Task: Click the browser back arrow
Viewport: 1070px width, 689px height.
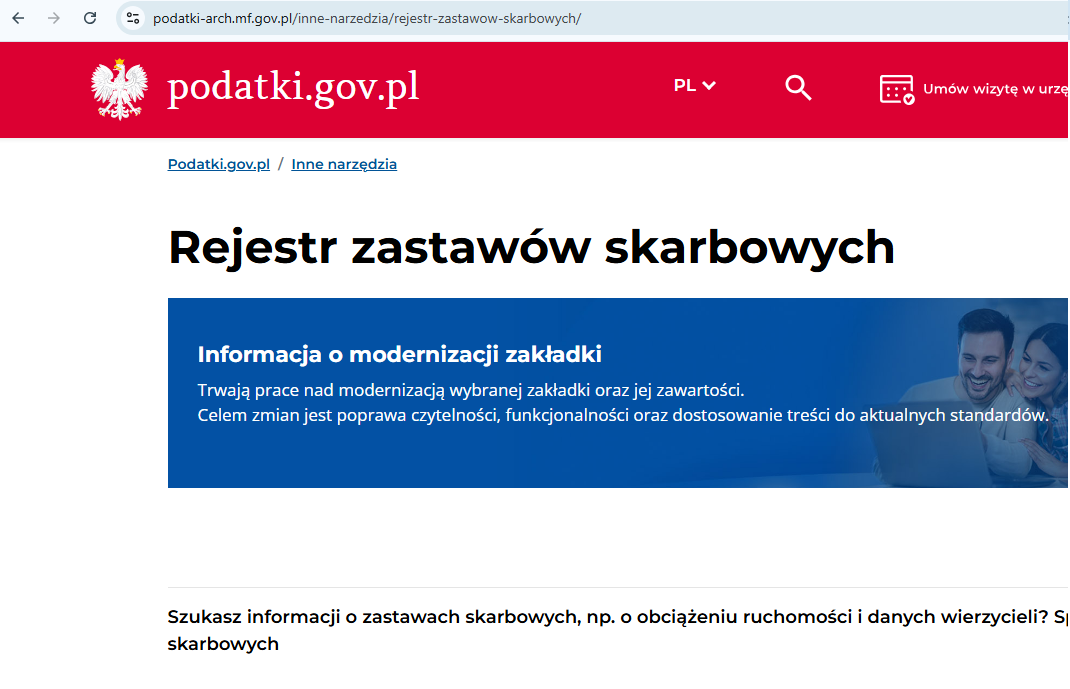Action: (x=17, y=17)
